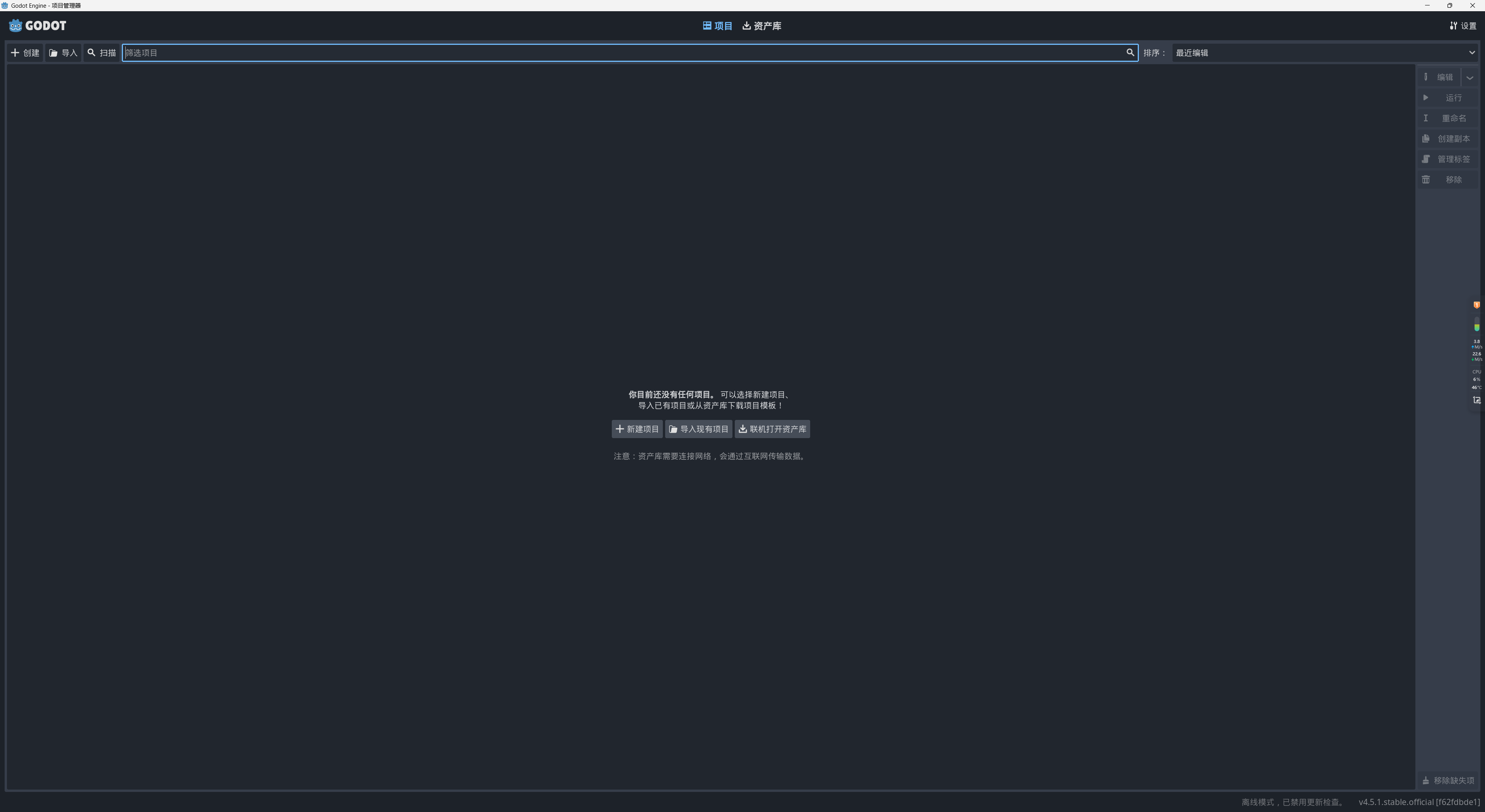Click the 联机打开资产库 button
This screenshot has width=1485, height=812.
coord(772,429)
